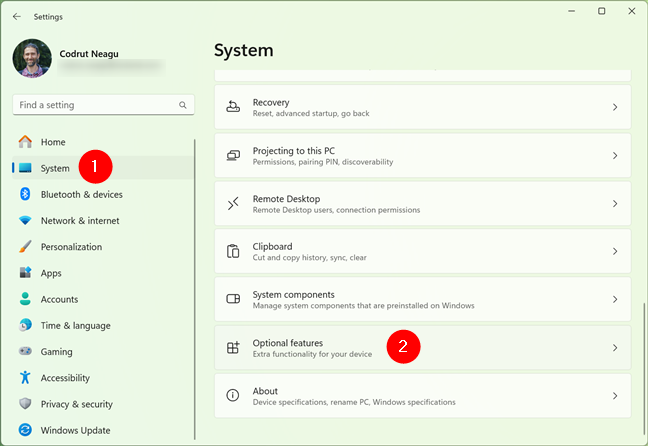The height and width of the screenshot is (446, 648).
Task: Click the Accounts person icon
Action: [25, 299]
